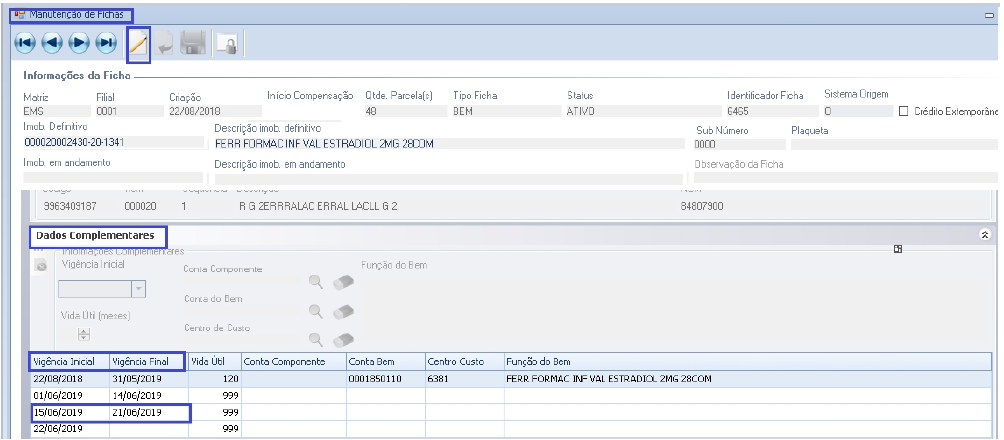Click the Conta Bem column header
This screenshot has width=1004, height=440.
pos(385,361)
